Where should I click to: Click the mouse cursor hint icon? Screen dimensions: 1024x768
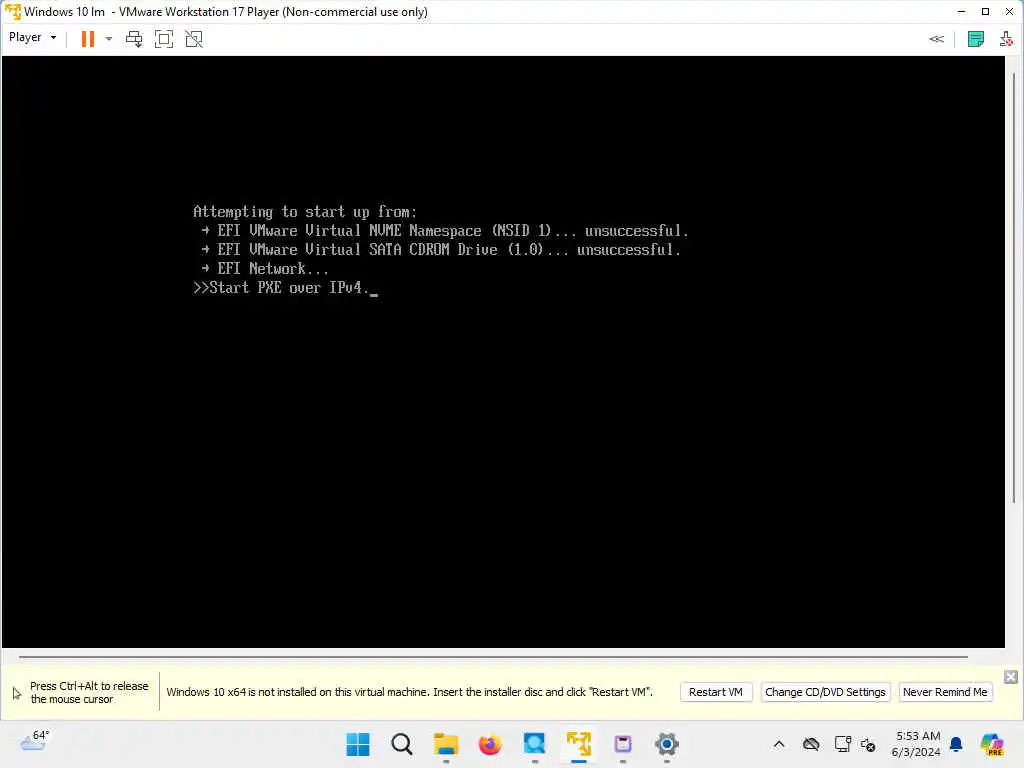click(17, 693)
